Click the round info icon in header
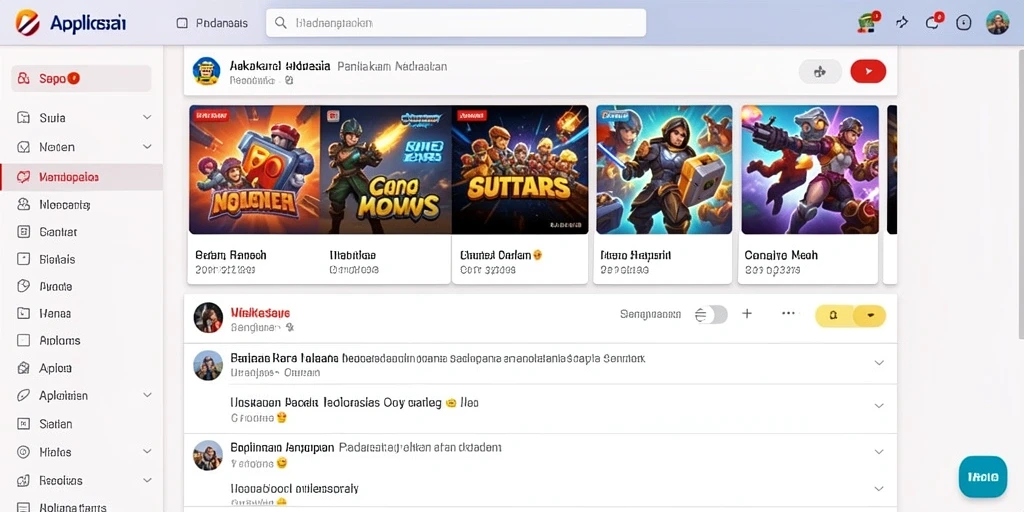 pyautogui.click(x=963, y=23)
